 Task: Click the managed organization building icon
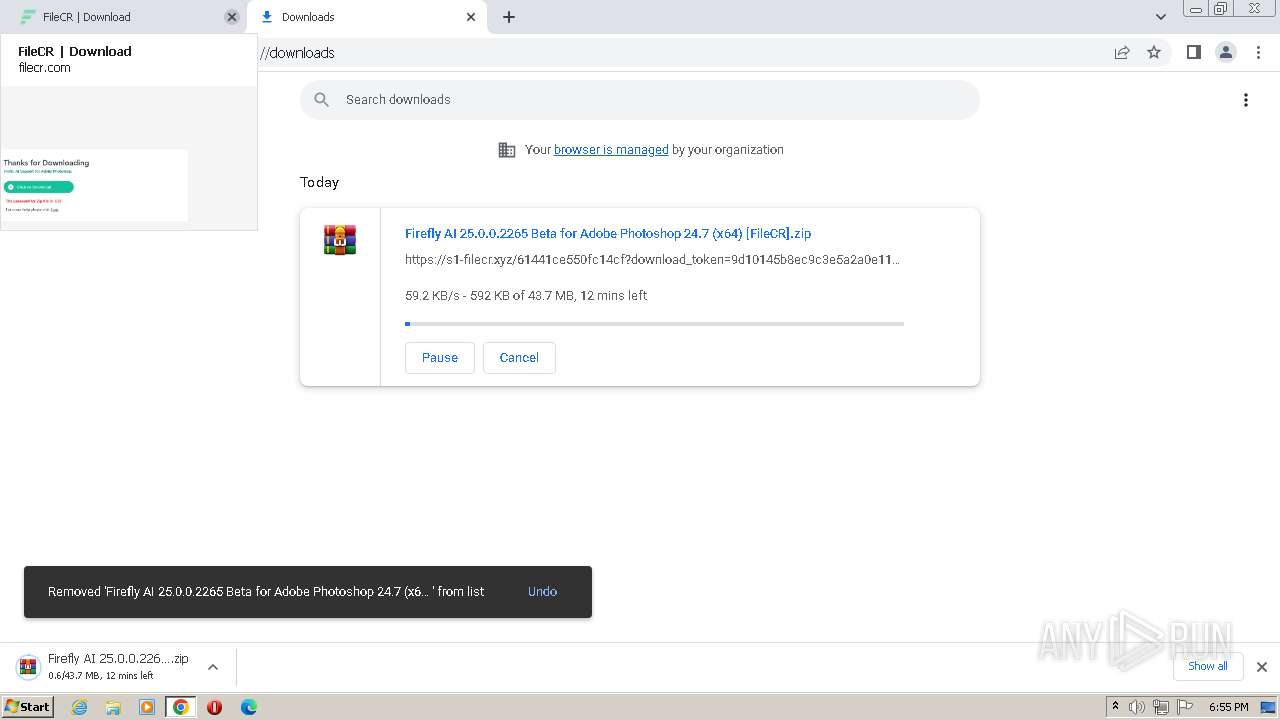click(507, 150)
